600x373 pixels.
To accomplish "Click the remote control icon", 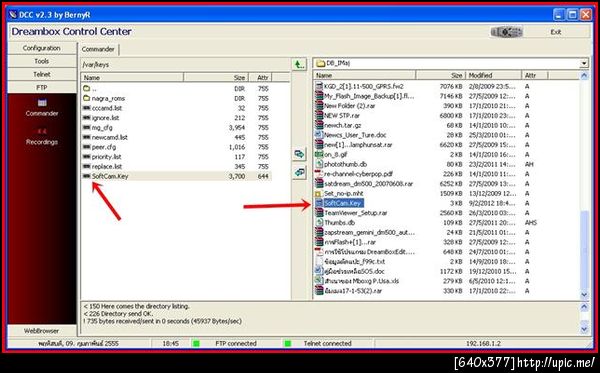I will pos(506,32).
